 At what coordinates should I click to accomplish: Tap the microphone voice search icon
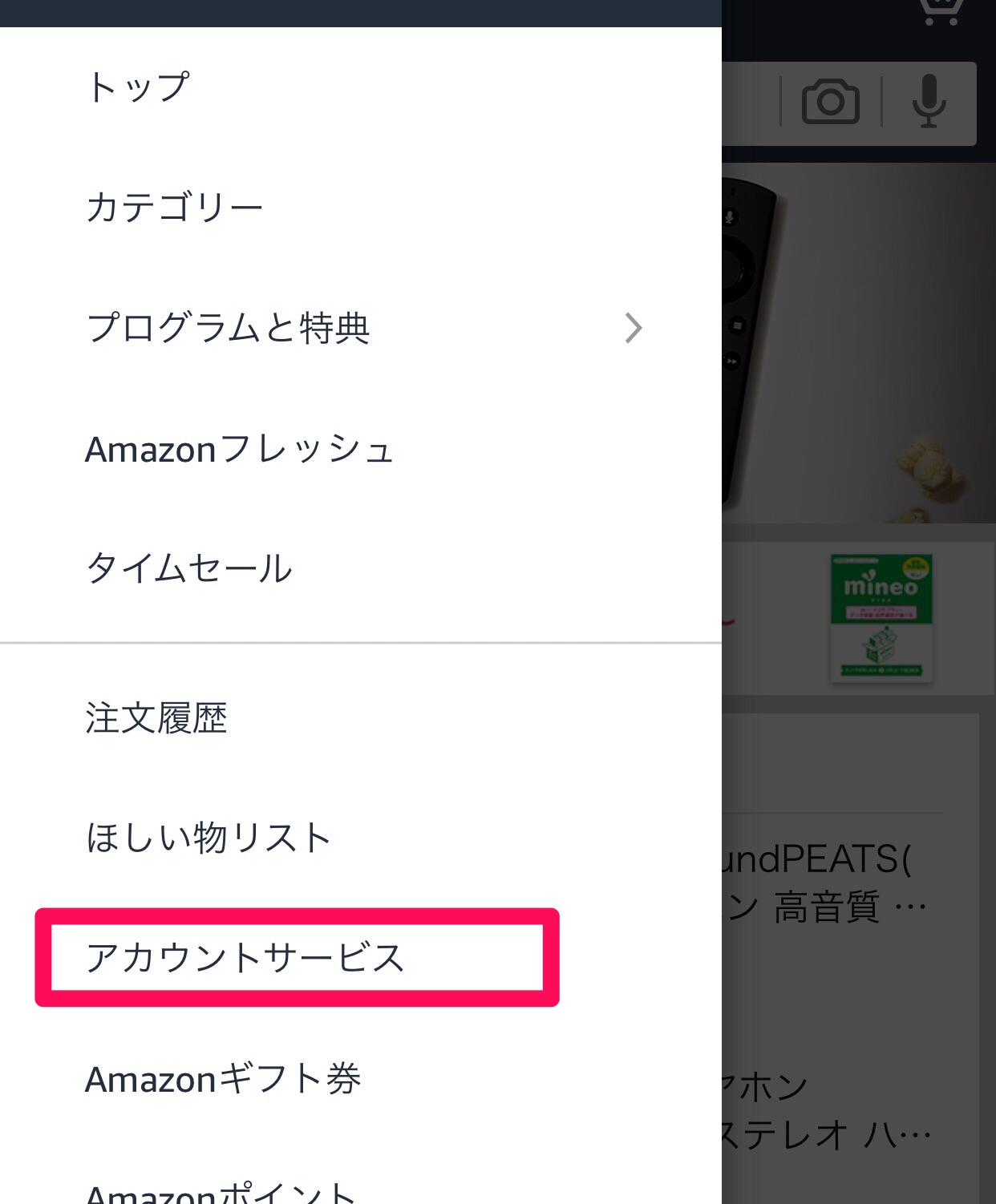point(929,102)
